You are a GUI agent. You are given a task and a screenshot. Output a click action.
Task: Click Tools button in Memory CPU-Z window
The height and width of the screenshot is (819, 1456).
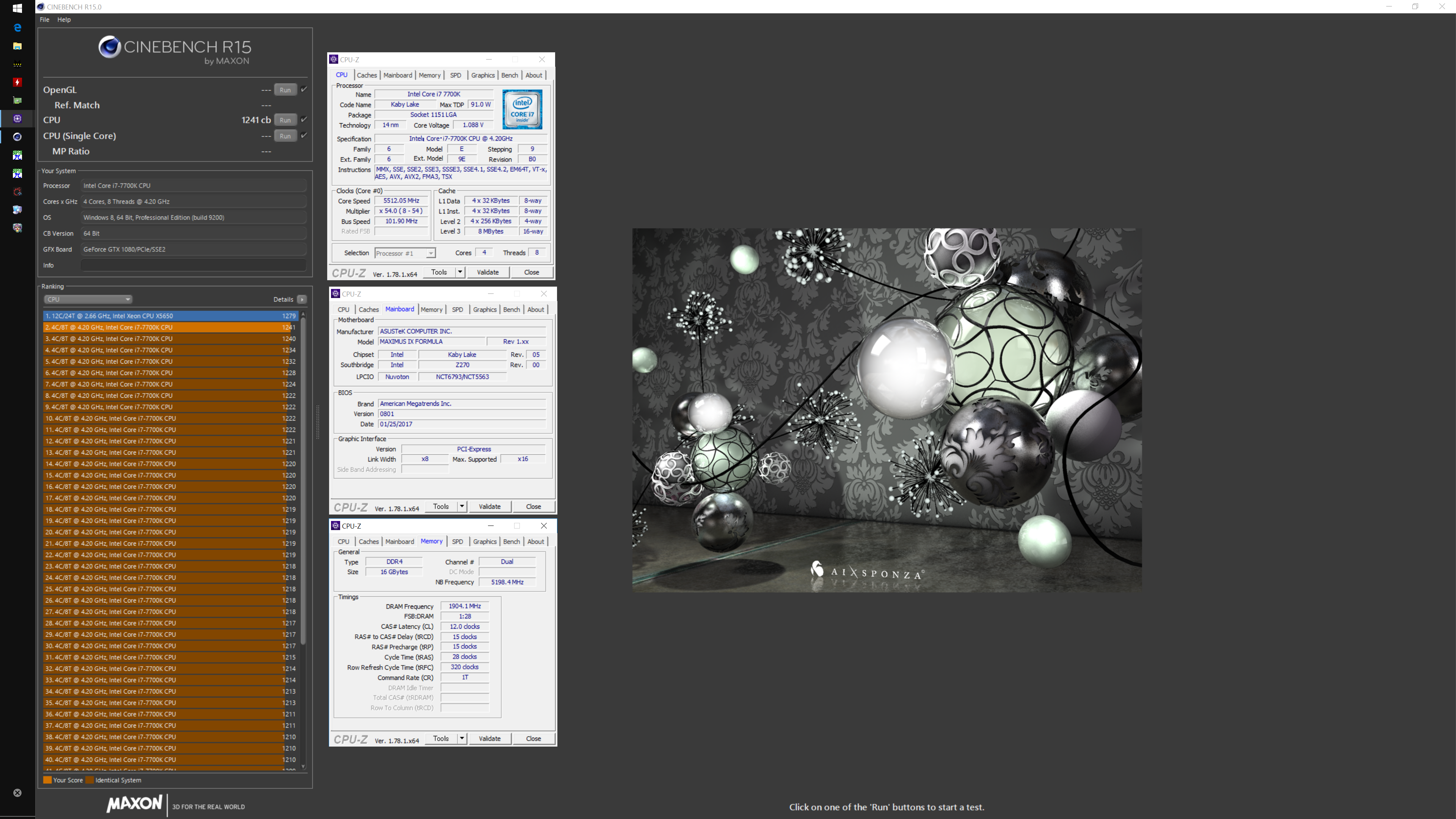tap(441, 739)
